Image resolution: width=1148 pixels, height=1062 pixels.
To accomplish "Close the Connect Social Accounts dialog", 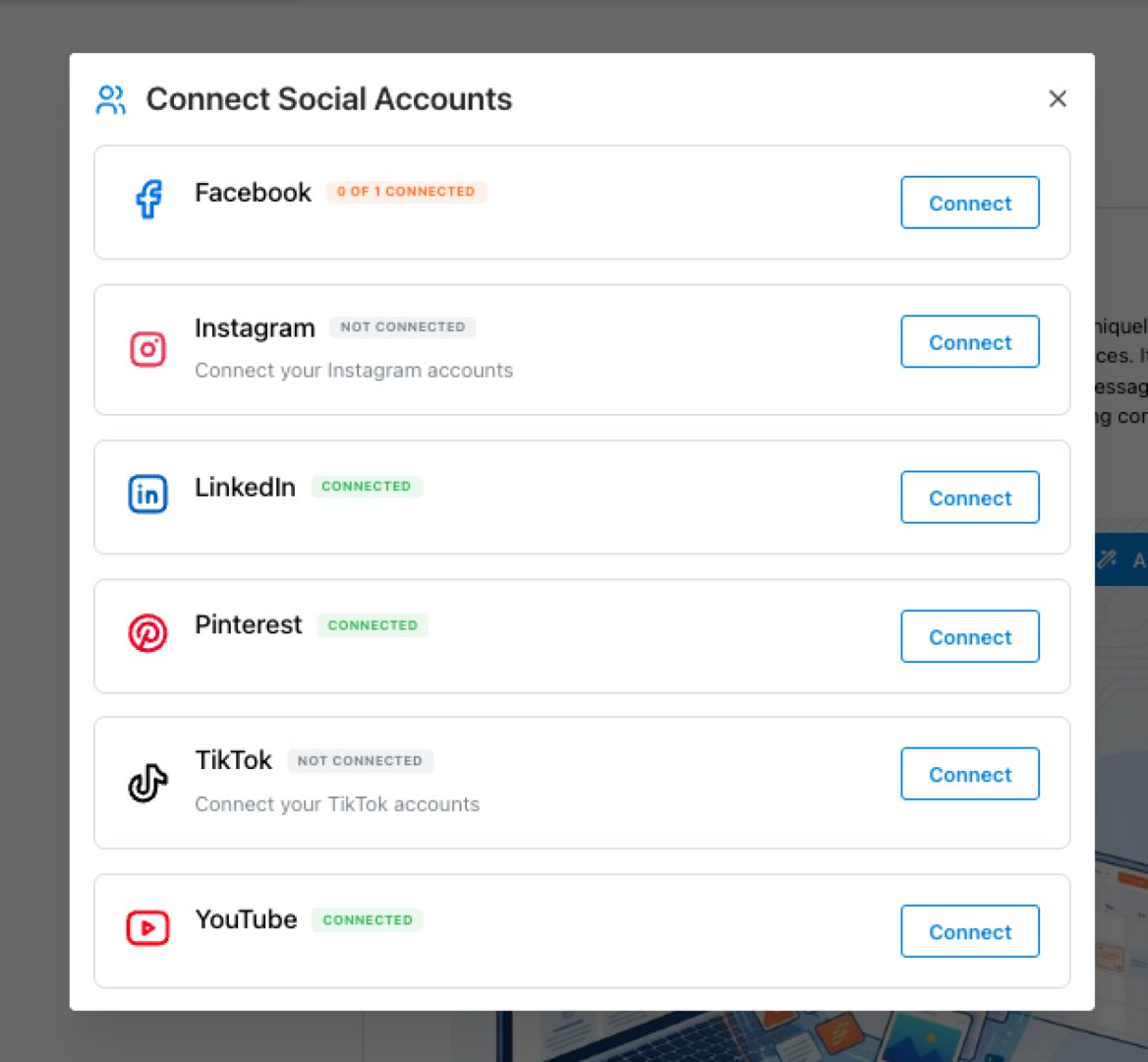I will (x=1058, y=98).
